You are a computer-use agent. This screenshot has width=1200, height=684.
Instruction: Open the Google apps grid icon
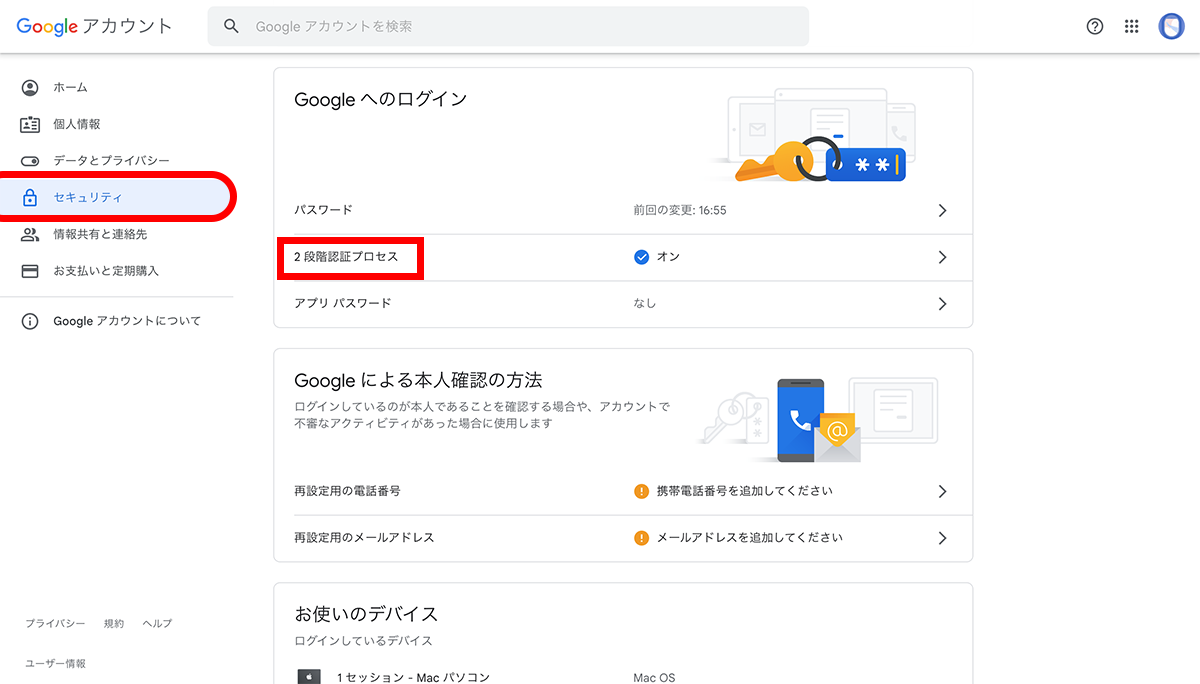[1132, 27]
